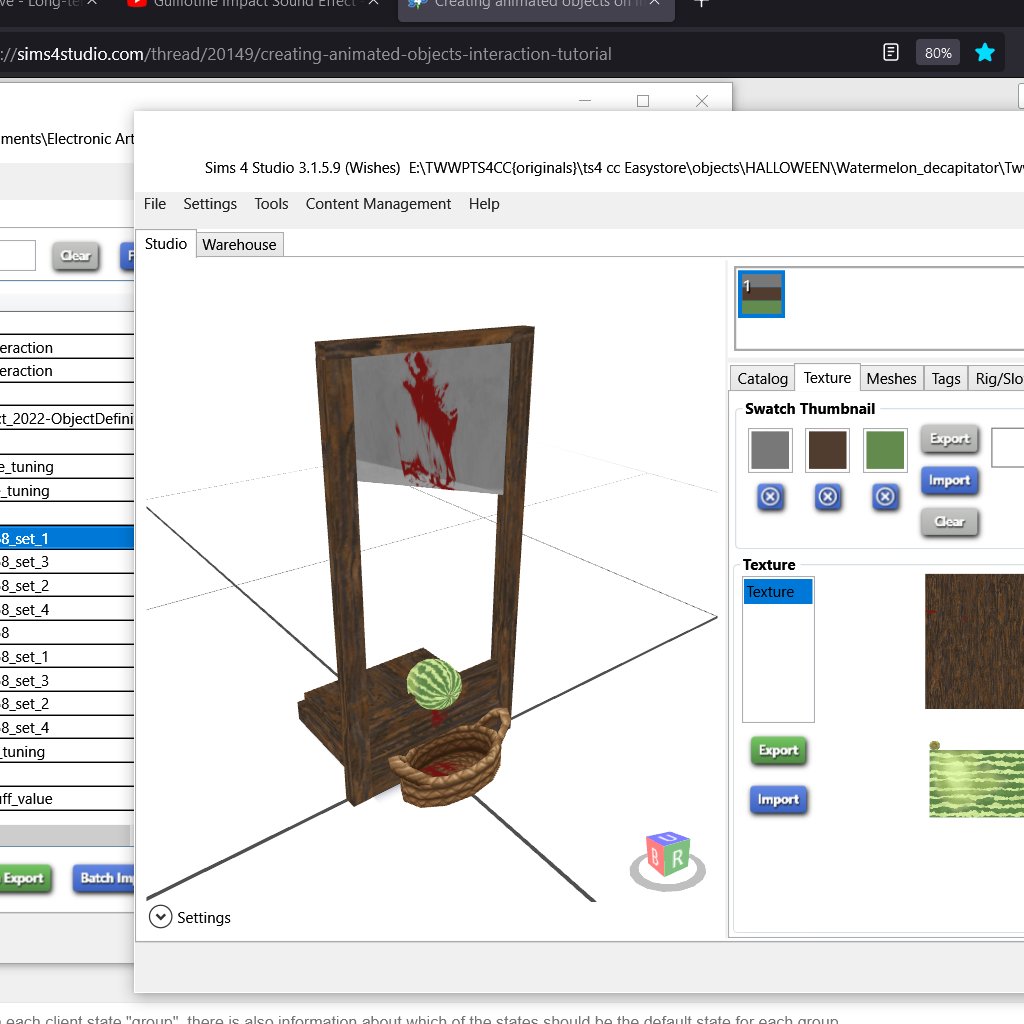Click the horizontal scrollbar in background window

click(65, 835)
